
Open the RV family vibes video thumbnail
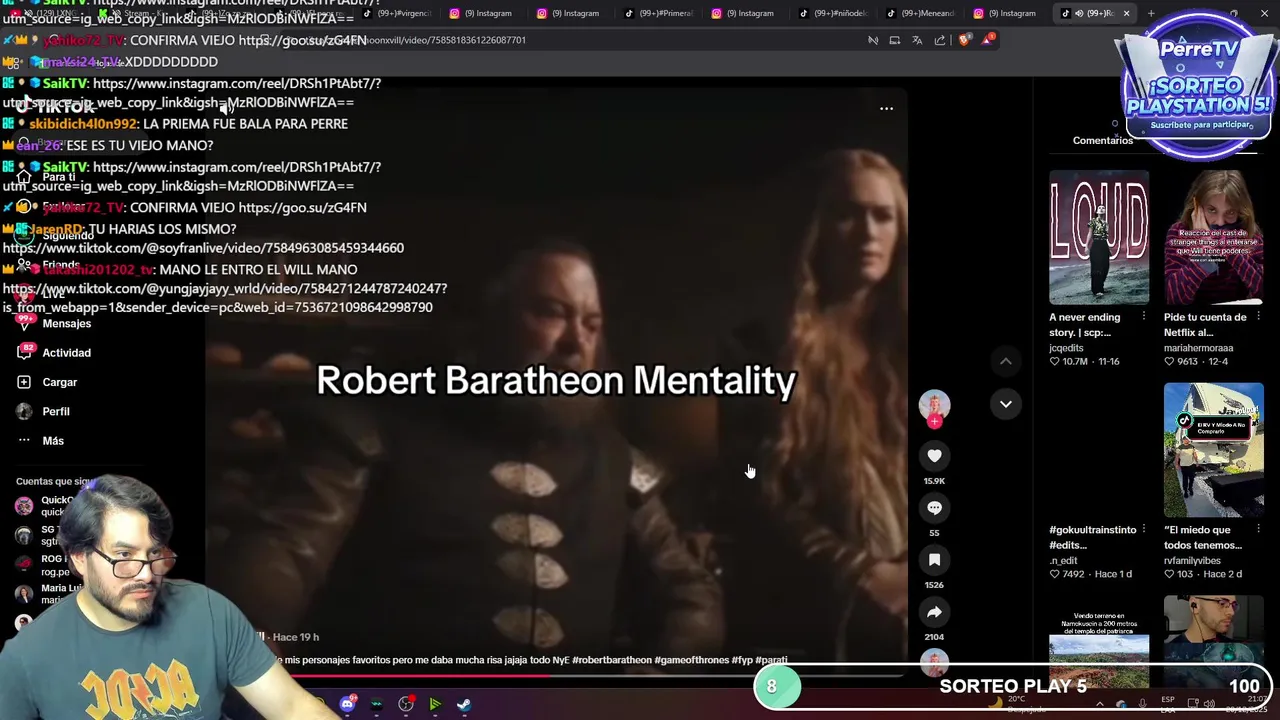[x=1213, y=450]
